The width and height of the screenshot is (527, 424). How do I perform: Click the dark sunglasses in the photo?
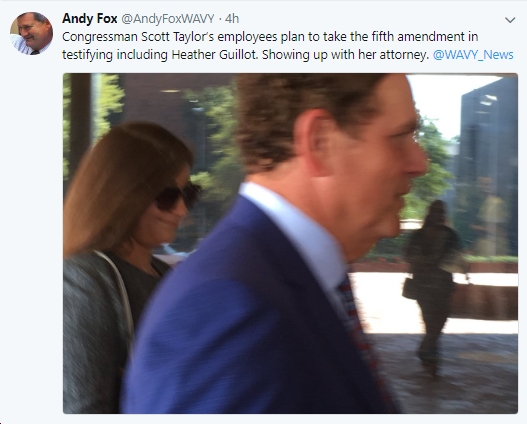[177, 196]
